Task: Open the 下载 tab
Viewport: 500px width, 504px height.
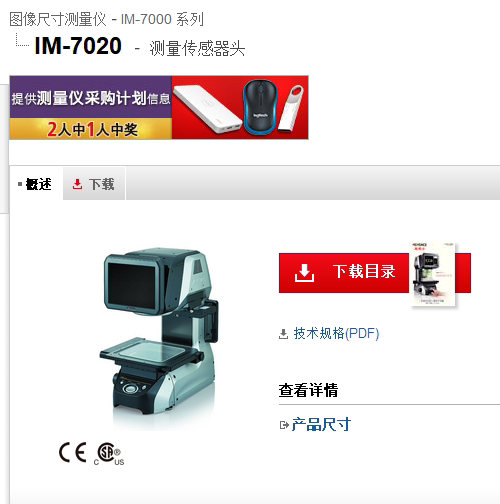Action: click(94, 184)
